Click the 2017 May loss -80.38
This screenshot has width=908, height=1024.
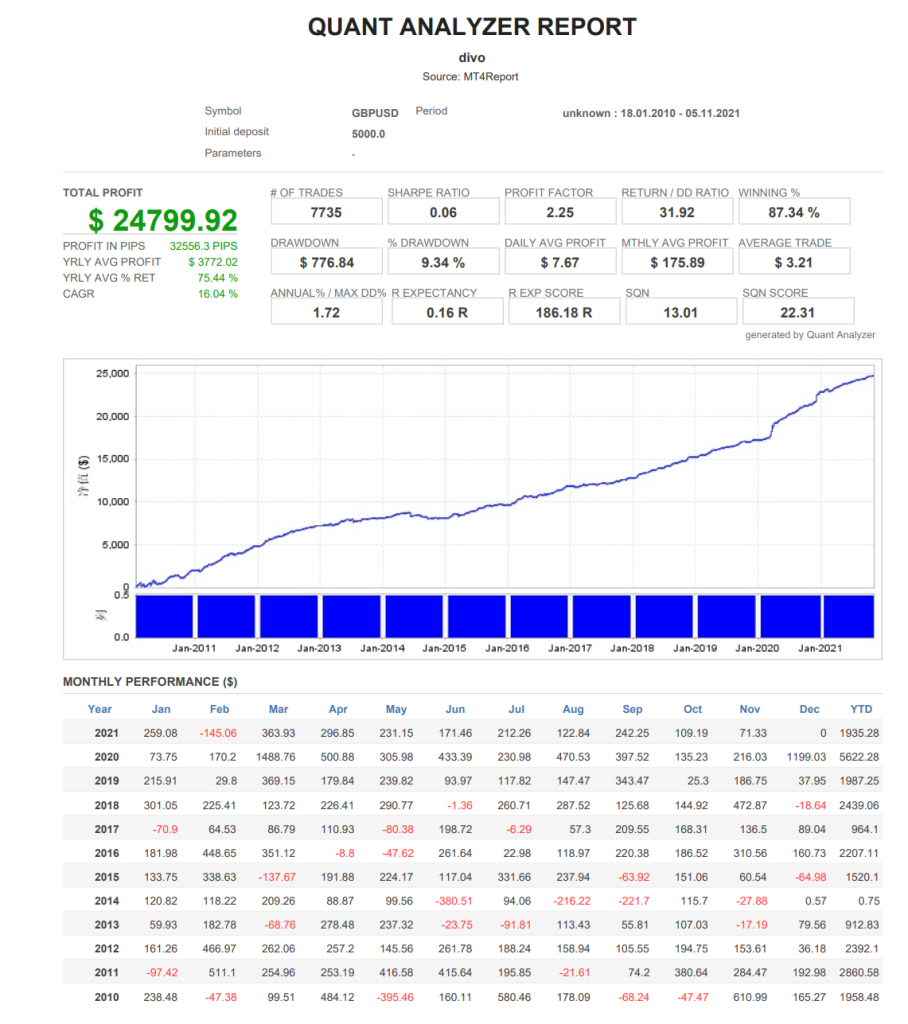(398, 829)
